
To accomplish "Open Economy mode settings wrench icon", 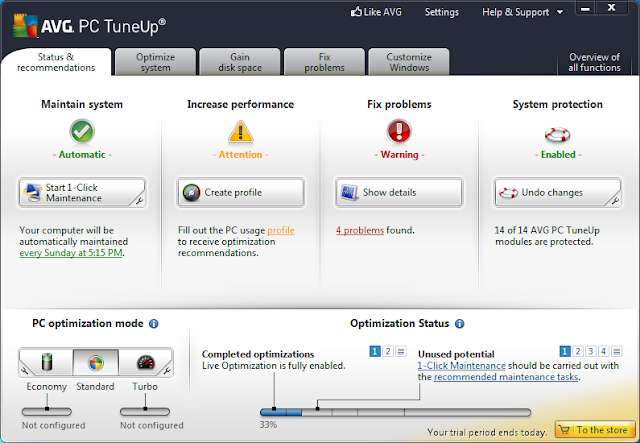I will 24,370.
